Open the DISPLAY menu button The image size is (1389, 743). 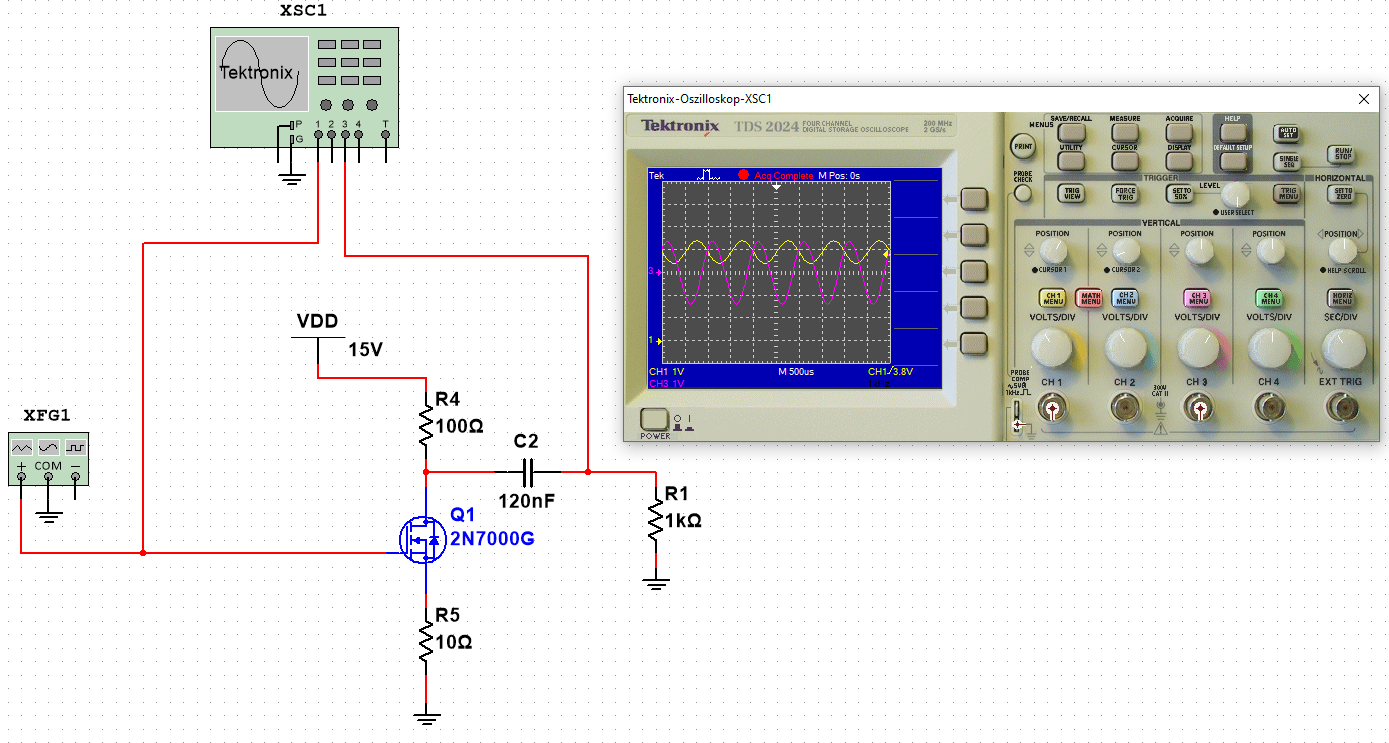click(1179, 160)
